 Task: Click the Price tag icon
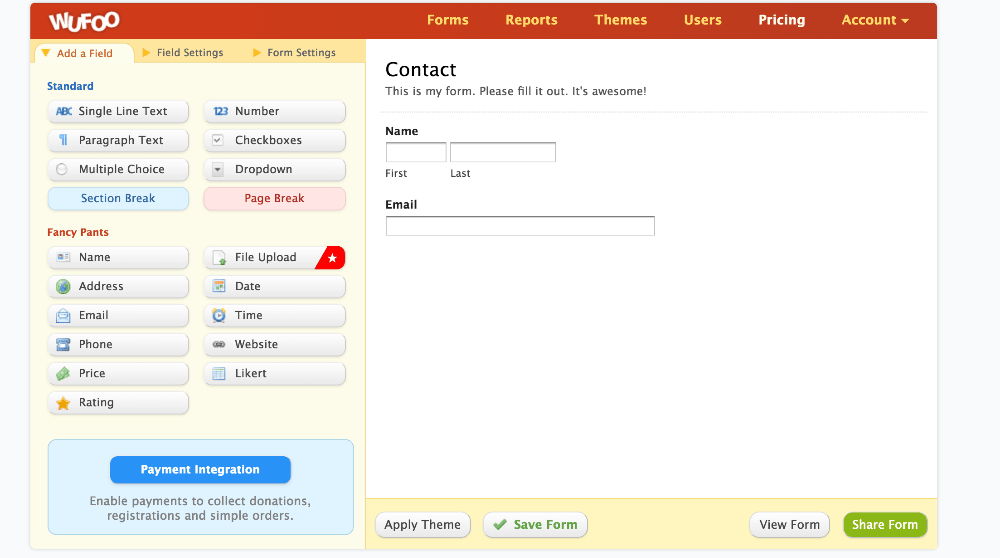click(x=63, y=374)
